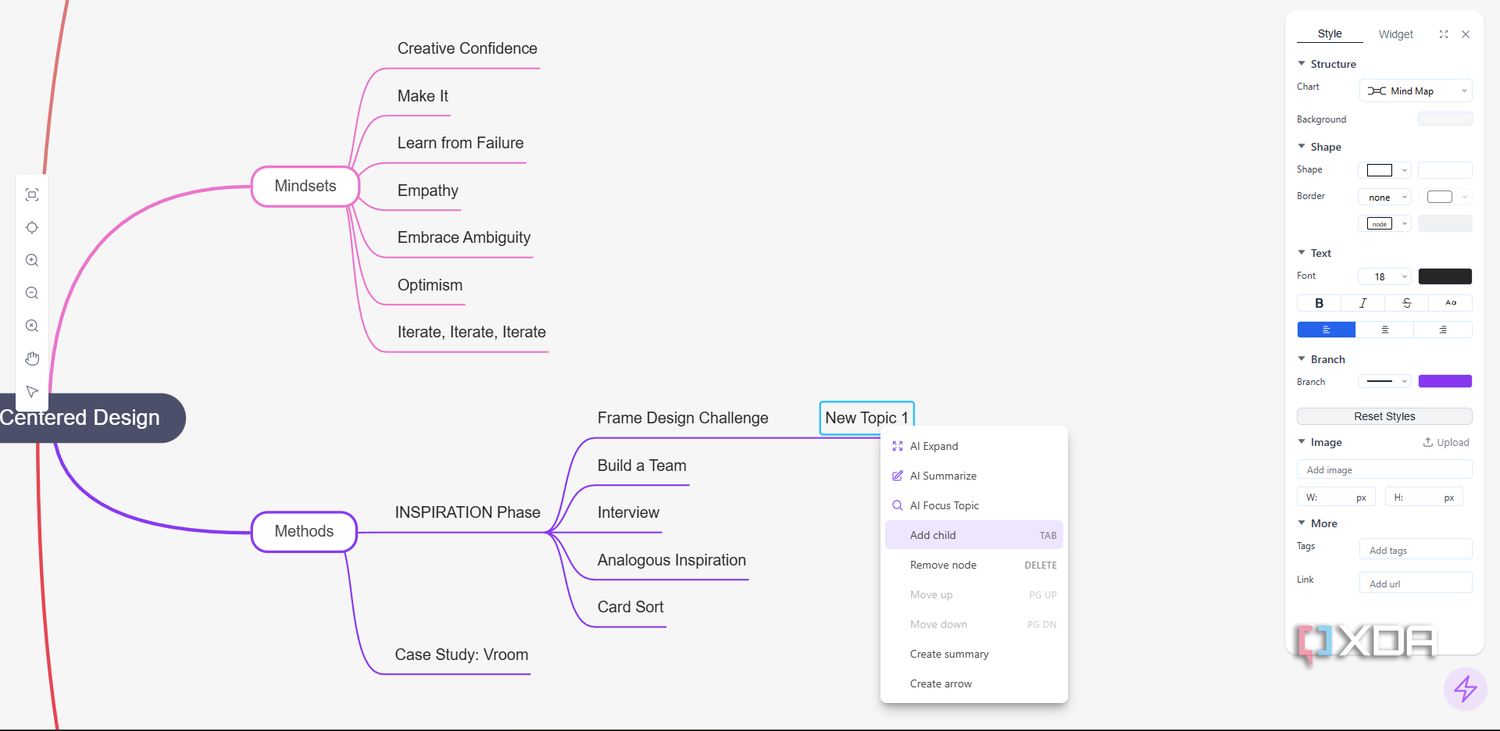Image resolution: width=1500 pixels, height=731 pixels.
Task: Click the purple lightning bolt button
Action: point(1465,689)
